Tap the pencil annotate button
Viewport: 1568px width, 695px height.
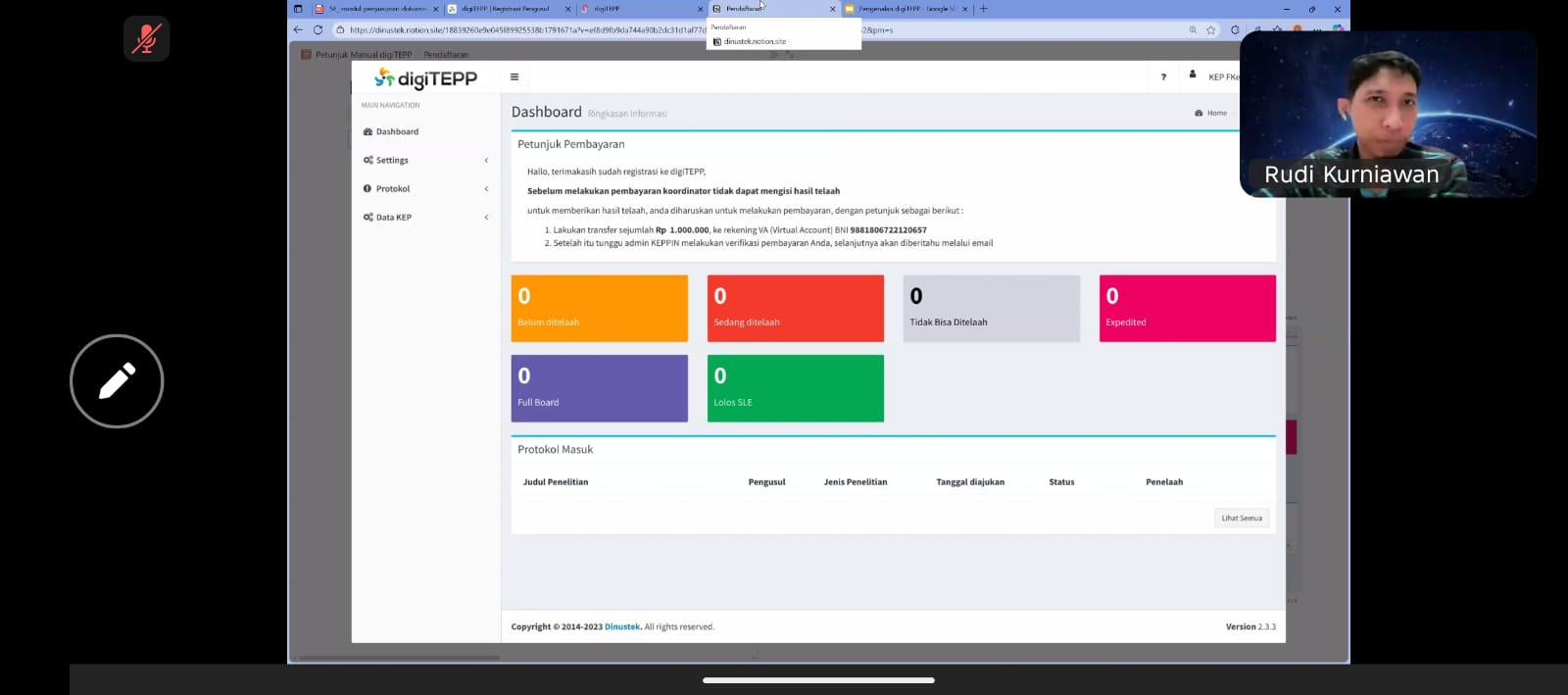(x=117, y=381)
